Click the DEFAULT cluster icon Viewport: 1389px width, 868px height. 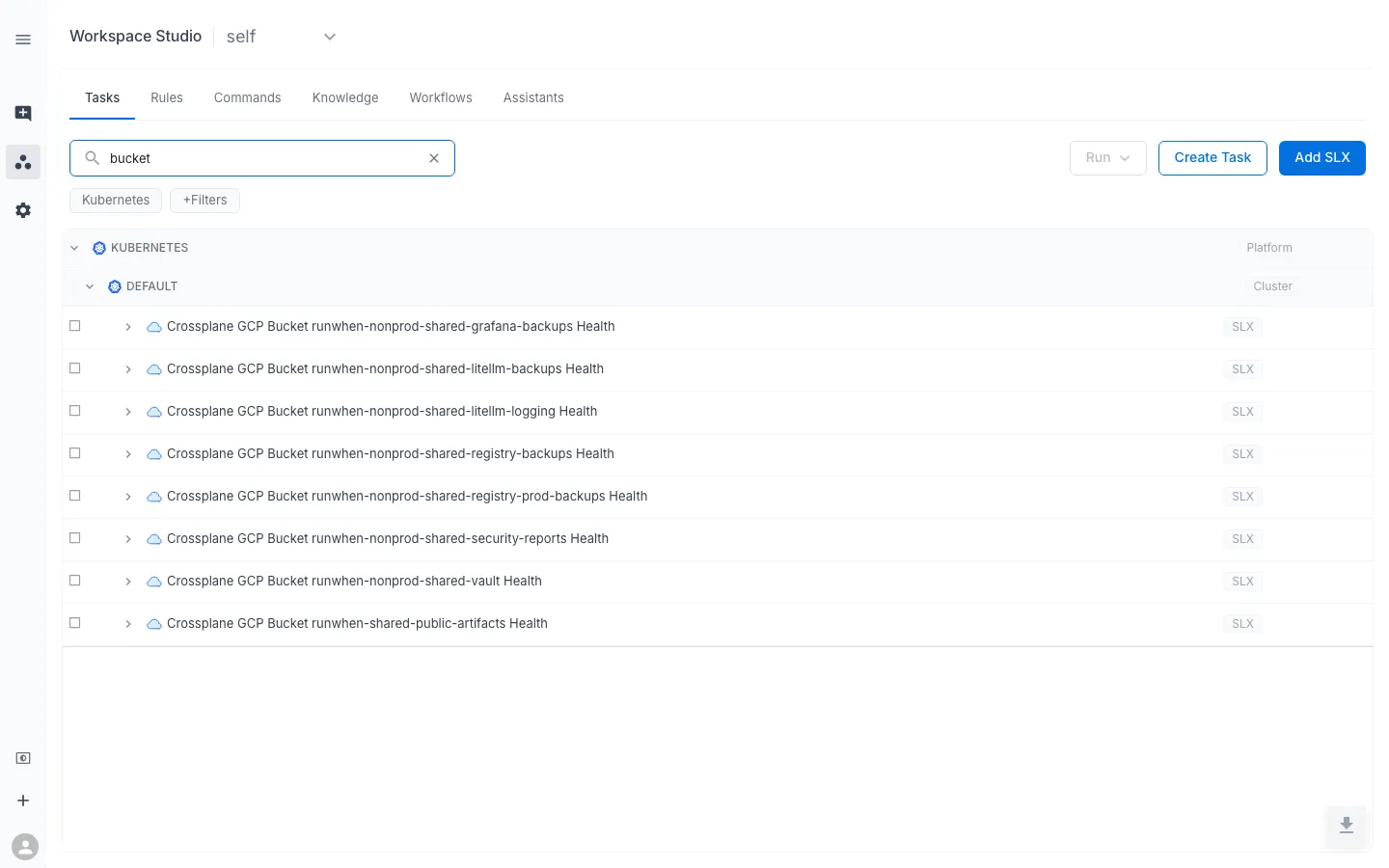tap(115, 286)
